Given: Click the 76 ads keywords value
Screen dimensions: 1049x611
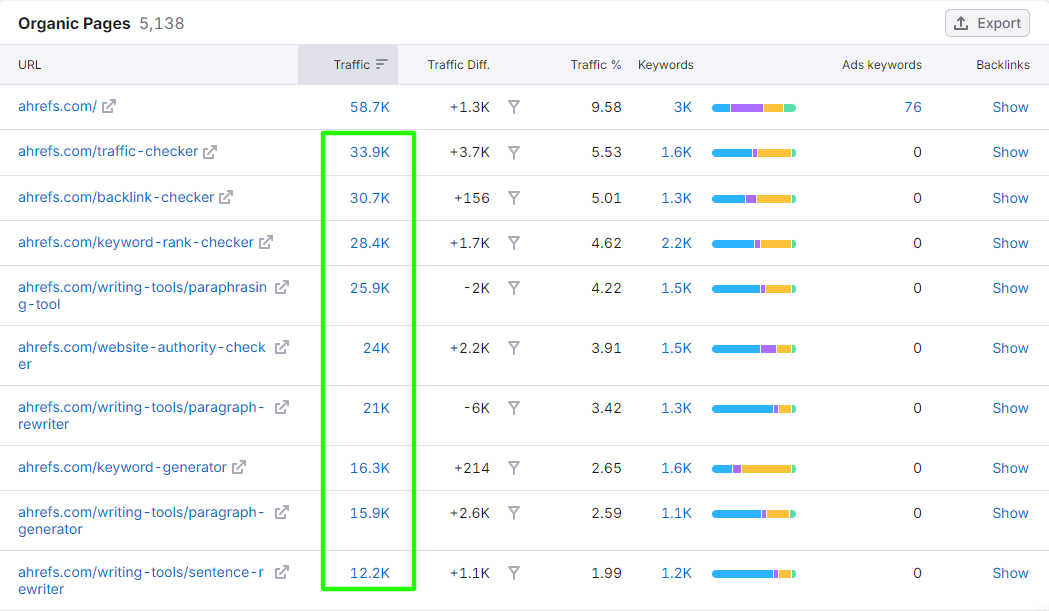Looking at the screenshot, I should tap(913, 107).
